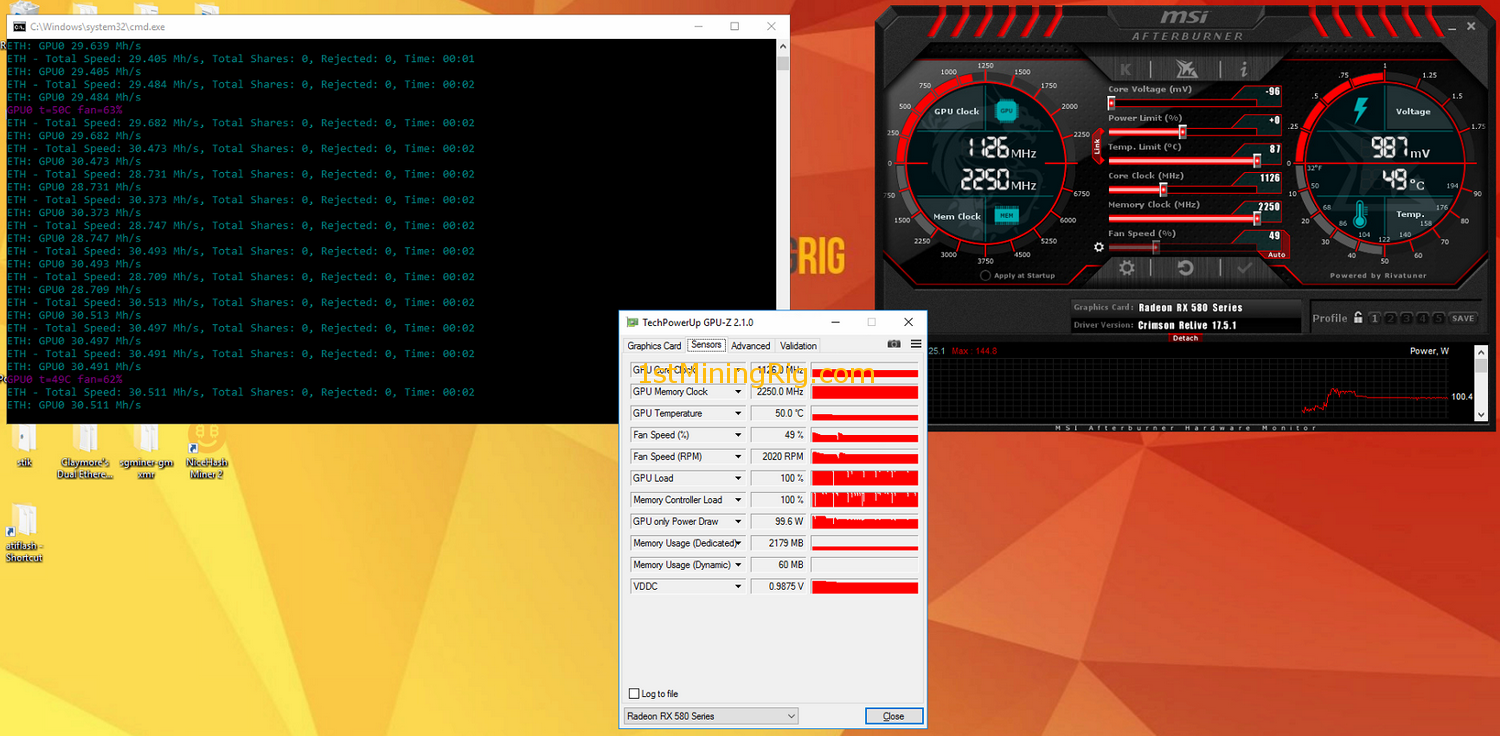
Task: Toggle Auto fan speed button
Action: coord(1275,255)
